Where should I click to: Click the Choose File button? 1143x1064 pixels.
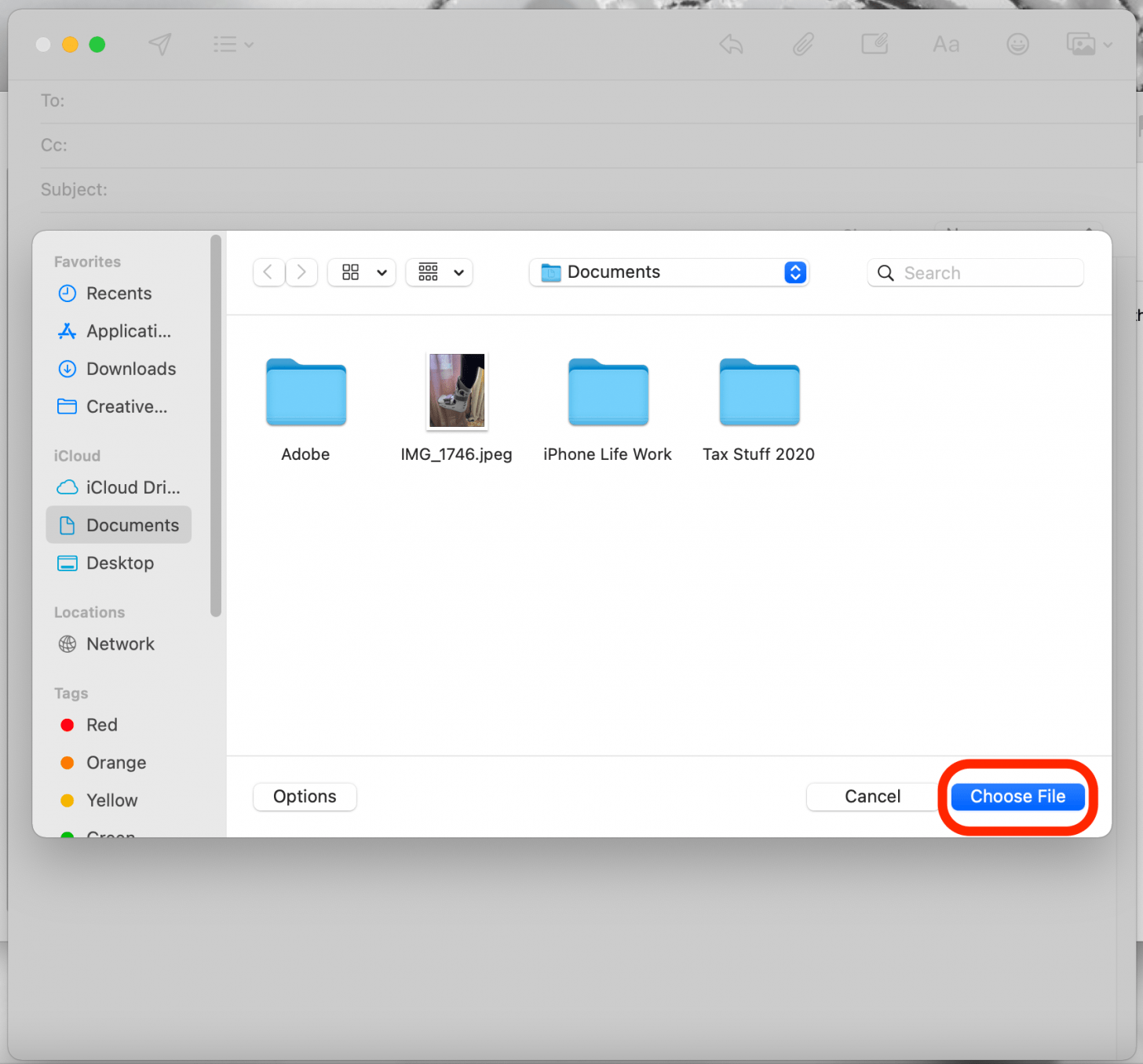point(1017,796)
